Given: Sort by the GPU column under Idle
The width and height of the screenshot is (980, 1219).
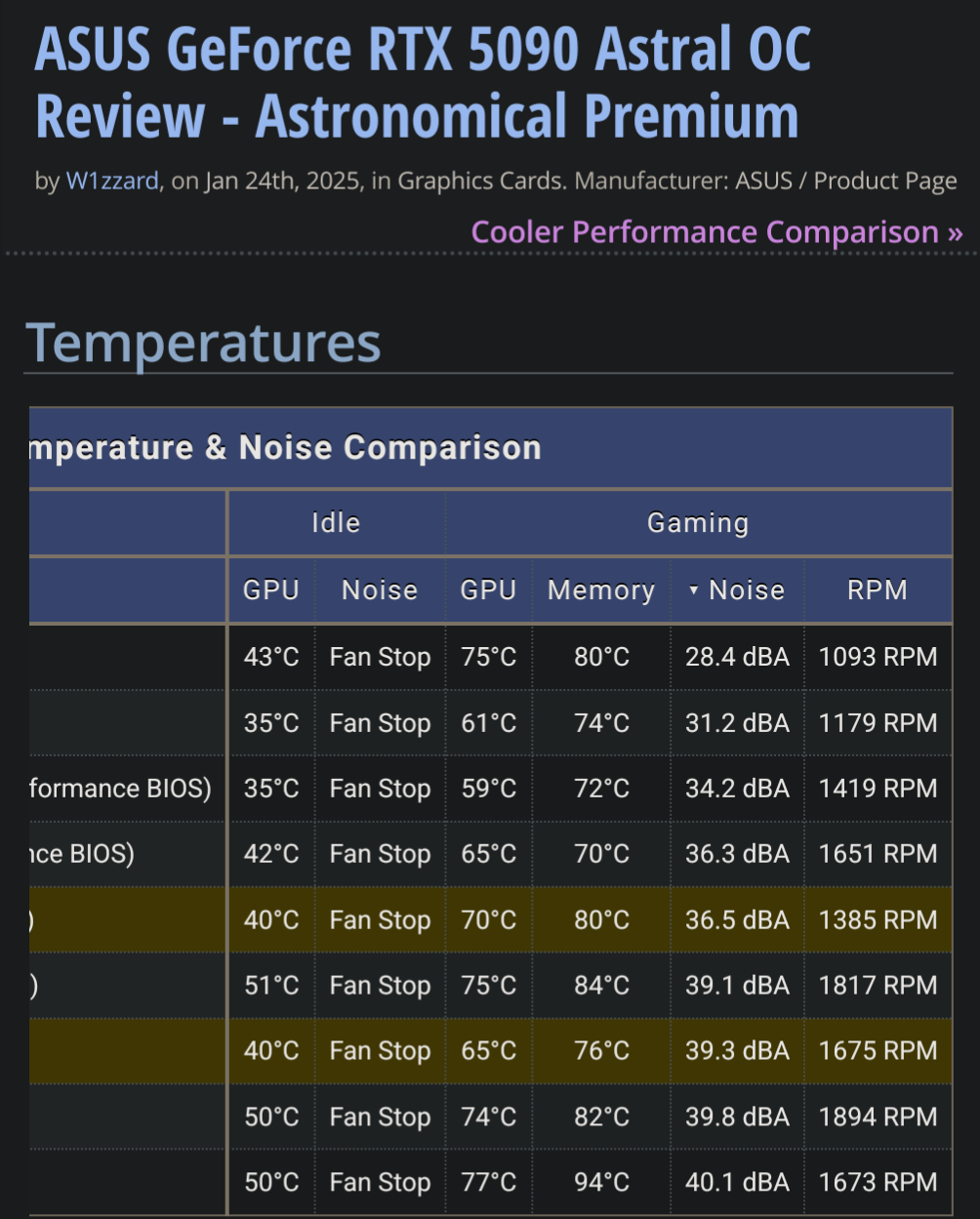Looking at the screenshot, I should [x=271, y=590].
